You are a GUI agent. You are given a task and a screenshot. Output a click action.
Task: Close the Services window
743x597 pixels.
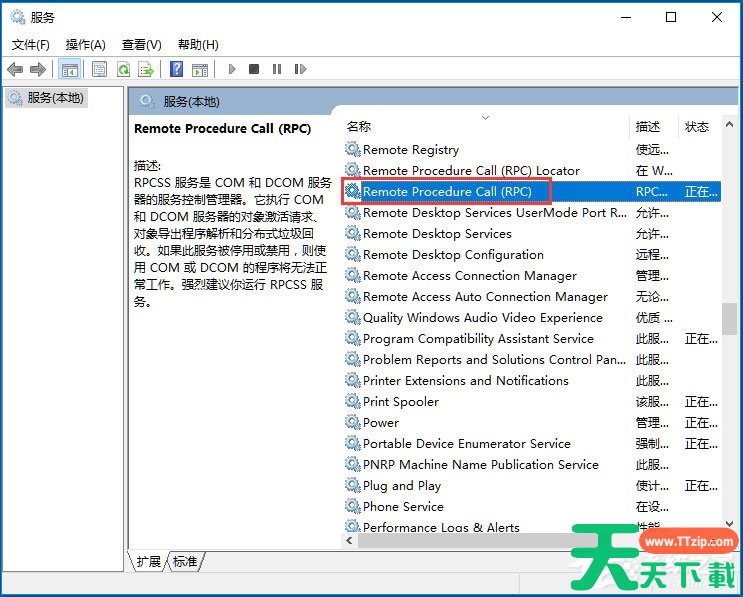coord(717,18)
